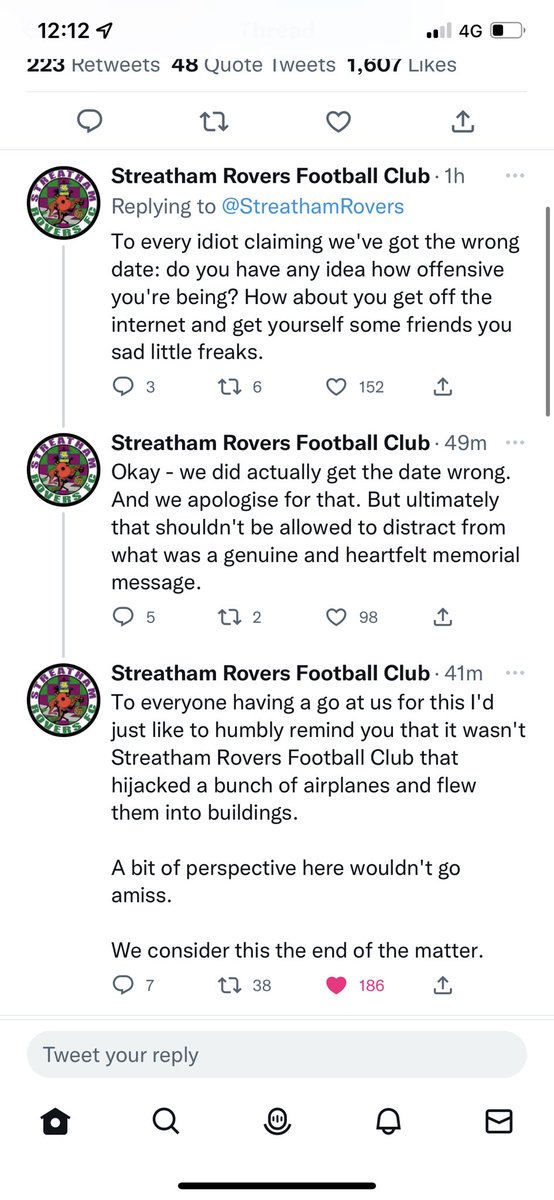View the 1,607 Likes list

click(x=401, y=65)
